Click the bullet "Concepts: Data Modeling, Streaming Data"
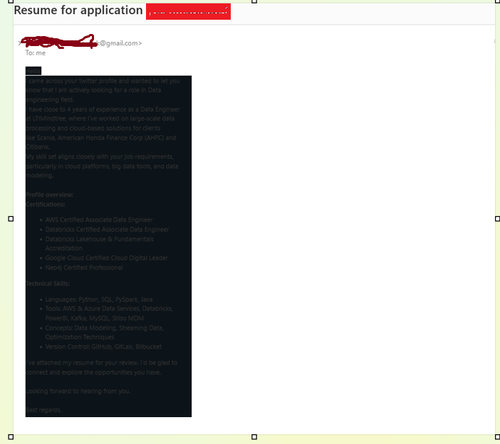The width and height of the screenshot is (500, 444). (x=104, y=328)
